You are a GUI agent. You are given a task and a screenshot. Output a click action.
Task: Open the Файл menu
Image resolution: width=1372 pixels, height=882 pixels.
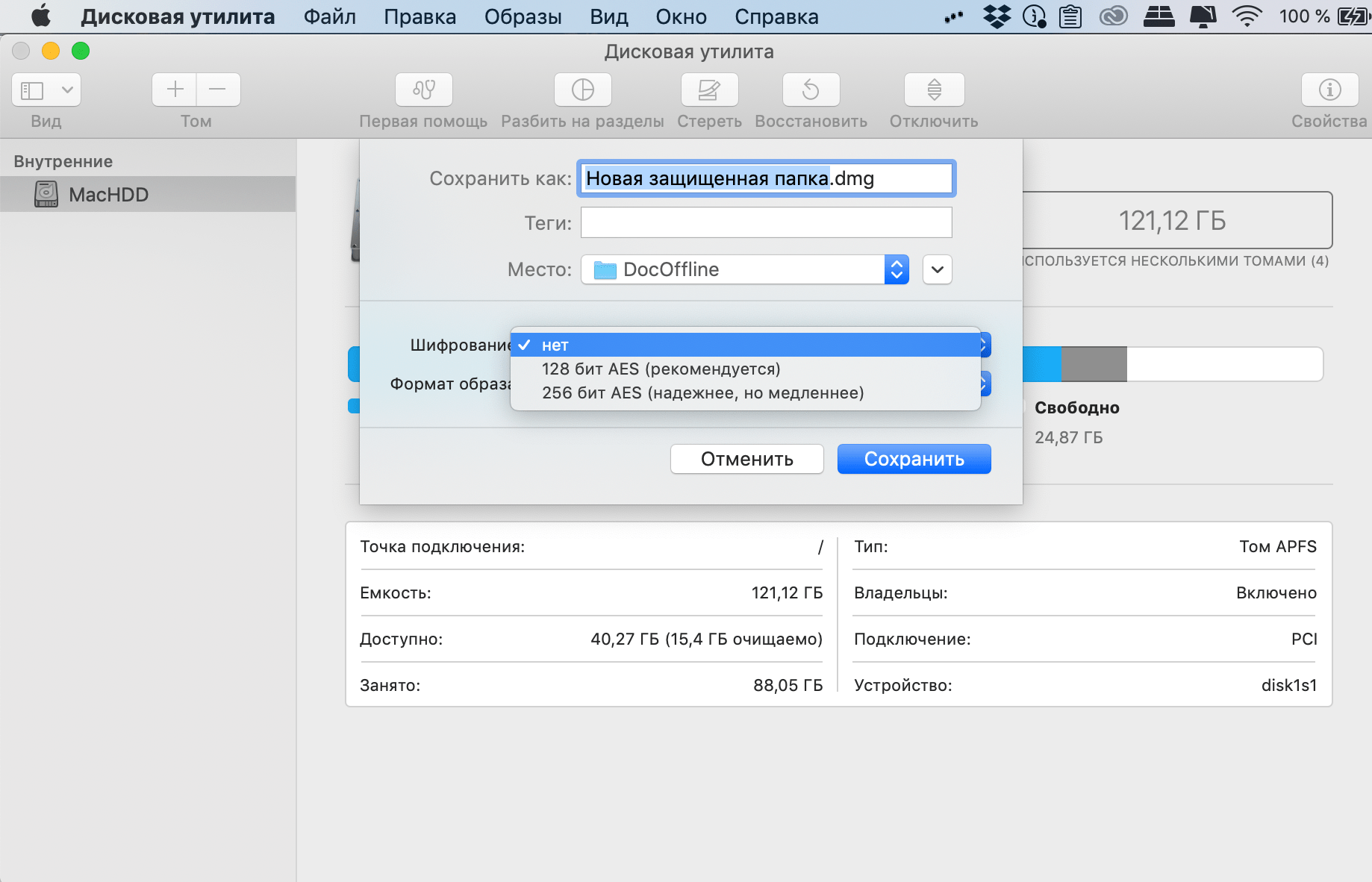(329, 16)
